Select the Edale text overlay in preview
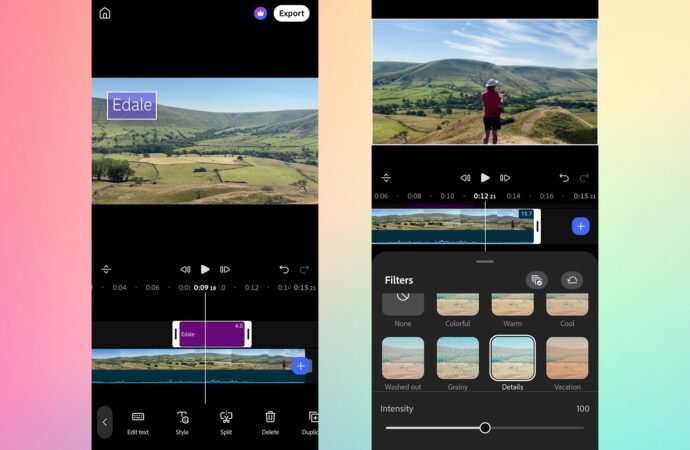The width and height of the screenshot is (690, 450). 132,105
